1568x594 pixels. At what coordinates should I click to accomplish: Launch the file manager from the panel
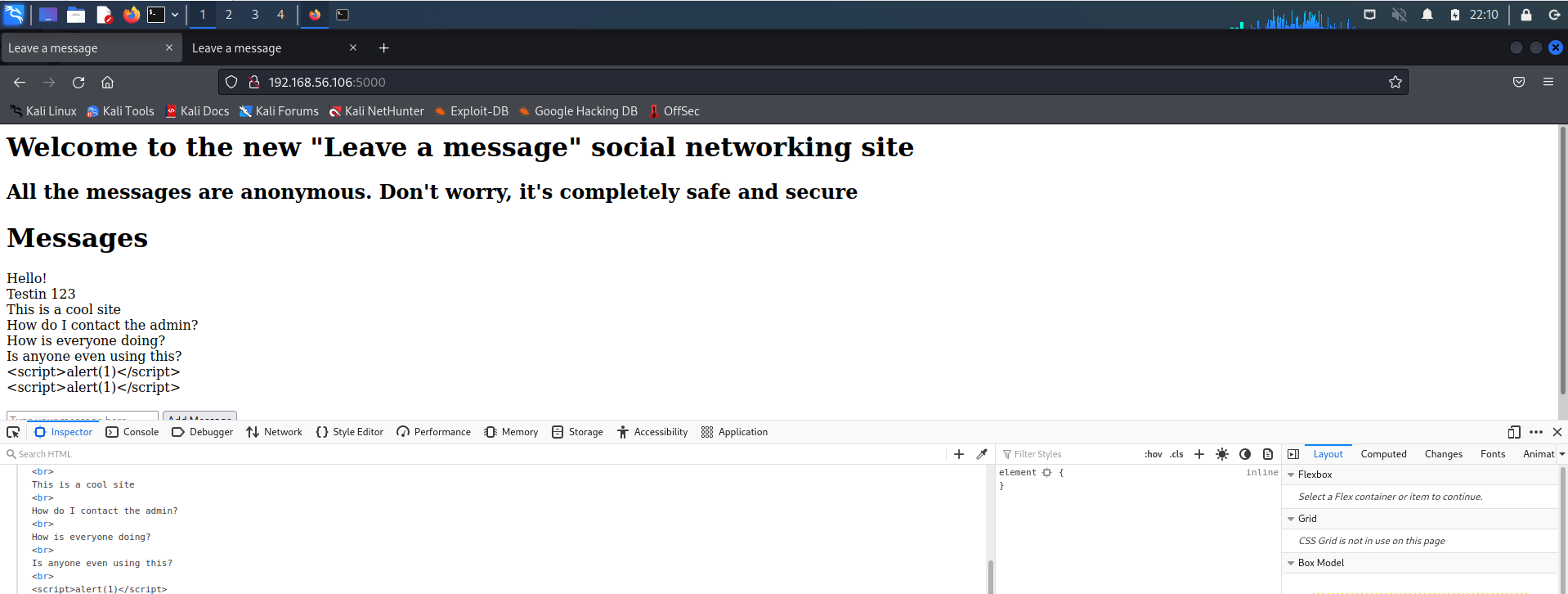point(76,15)
